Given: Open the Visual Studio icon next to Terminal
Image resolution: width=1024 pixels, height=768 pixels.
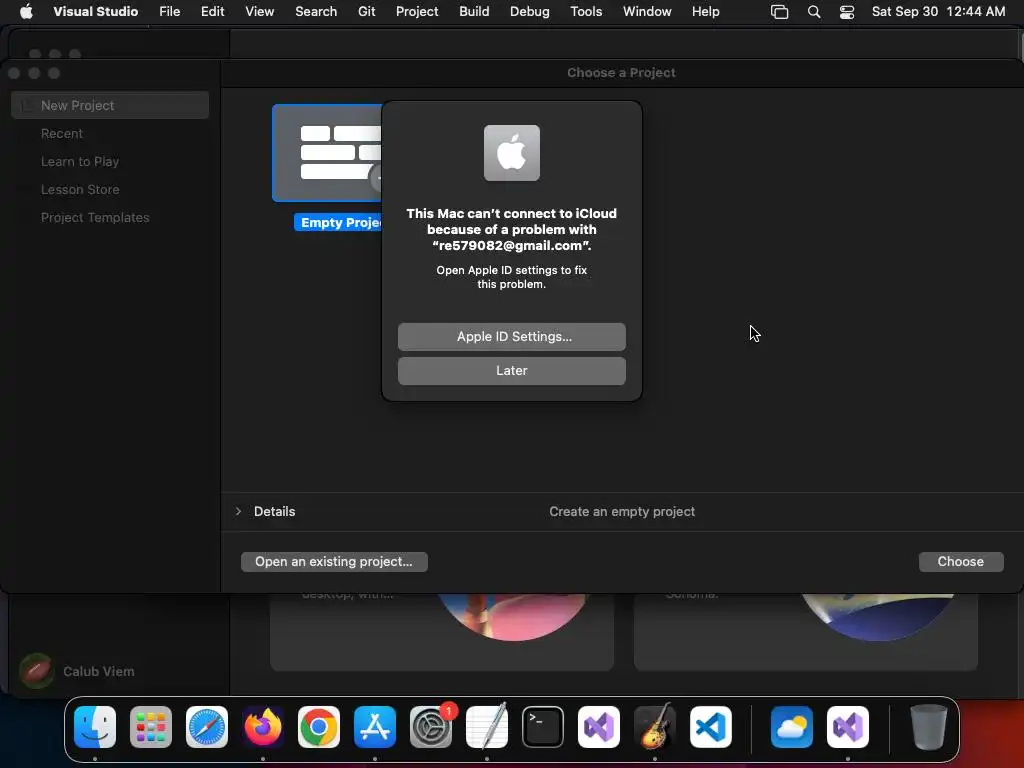Looking at the screenshot, I should pyautogui.click(x=599, y=727).
